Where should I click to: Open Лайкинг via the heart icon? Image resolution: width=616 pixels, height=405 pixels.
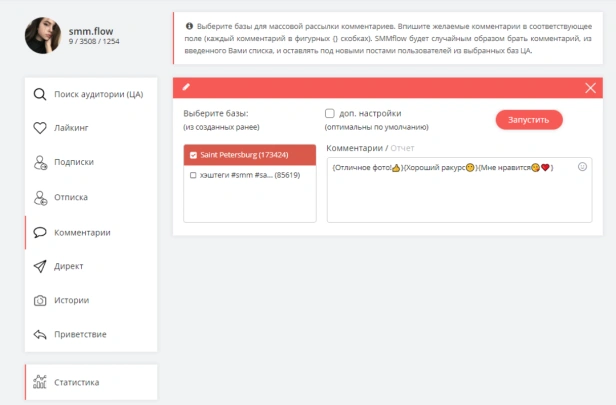40,128
